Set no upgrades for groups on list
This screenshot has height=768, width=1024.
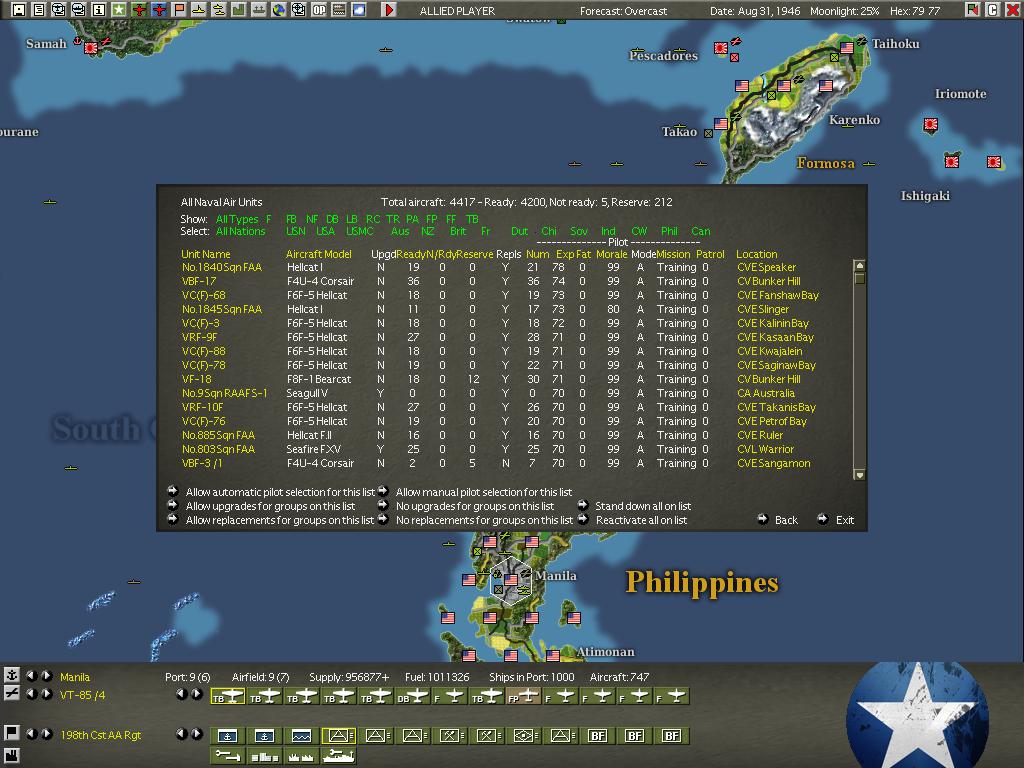pyautogui.click(x=383, y=505)
